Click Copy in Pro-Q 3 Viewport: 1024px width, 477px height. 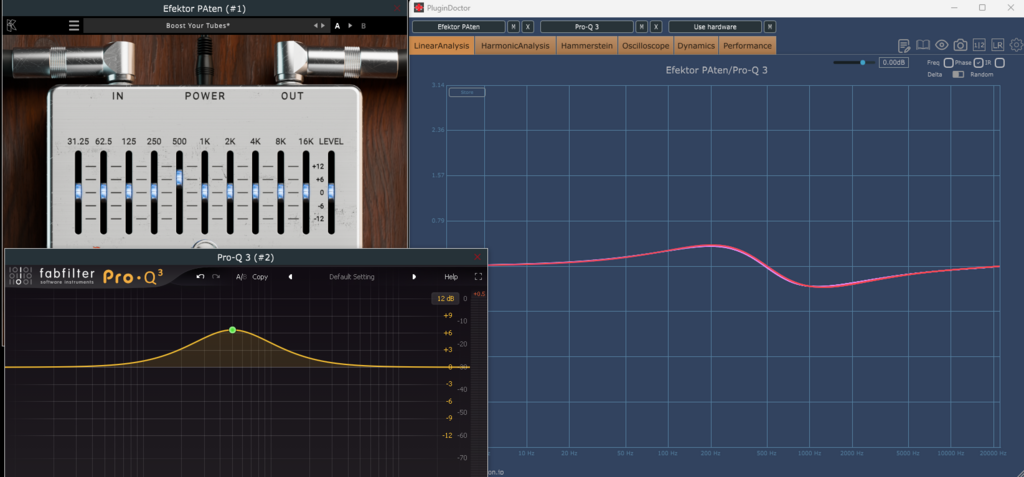click(x=260, y=276)
